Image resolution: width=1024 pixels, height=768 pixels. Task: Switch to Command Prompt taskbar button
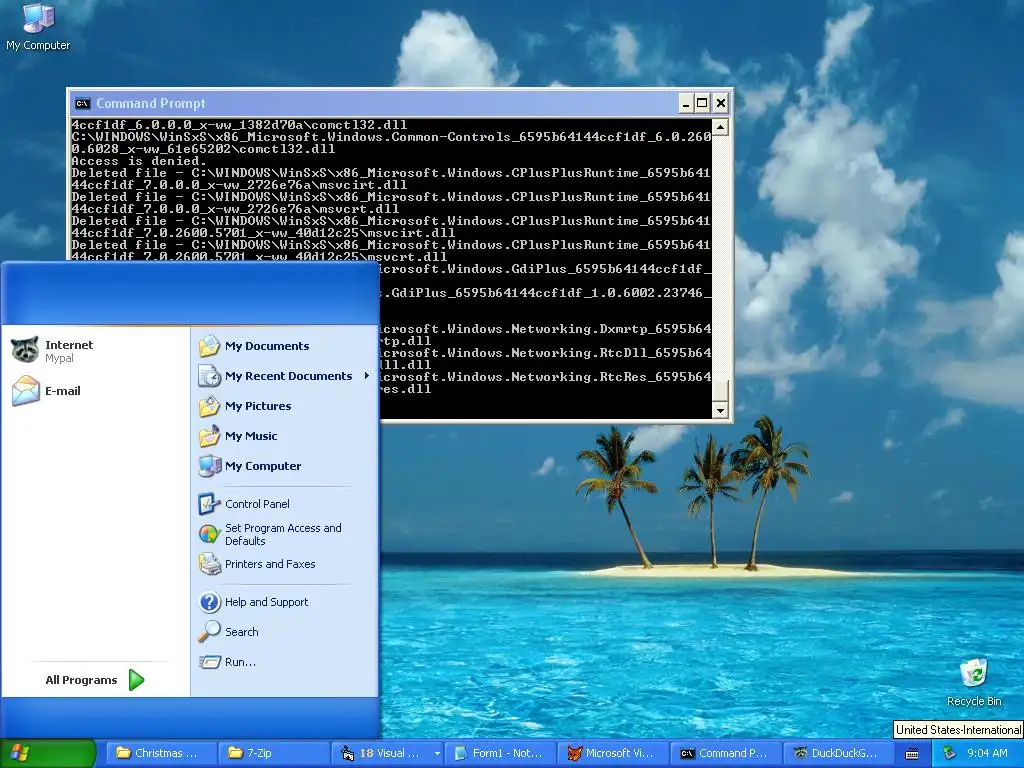(x=726, y=754)
